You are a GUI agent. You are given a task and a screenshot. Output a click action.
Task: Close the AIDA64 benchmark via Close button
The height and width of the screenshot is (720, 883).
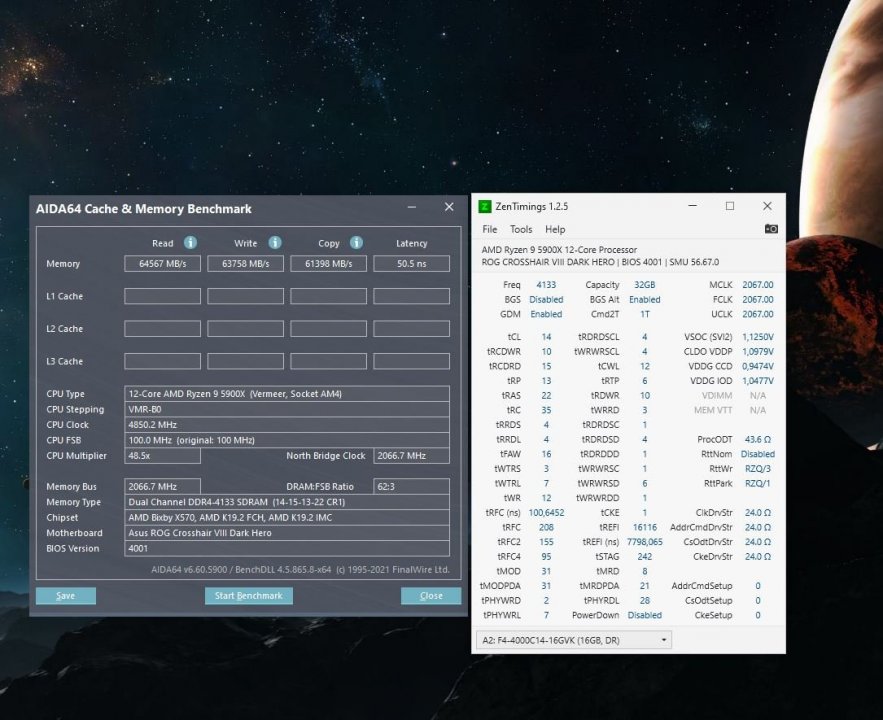point(430,595)
